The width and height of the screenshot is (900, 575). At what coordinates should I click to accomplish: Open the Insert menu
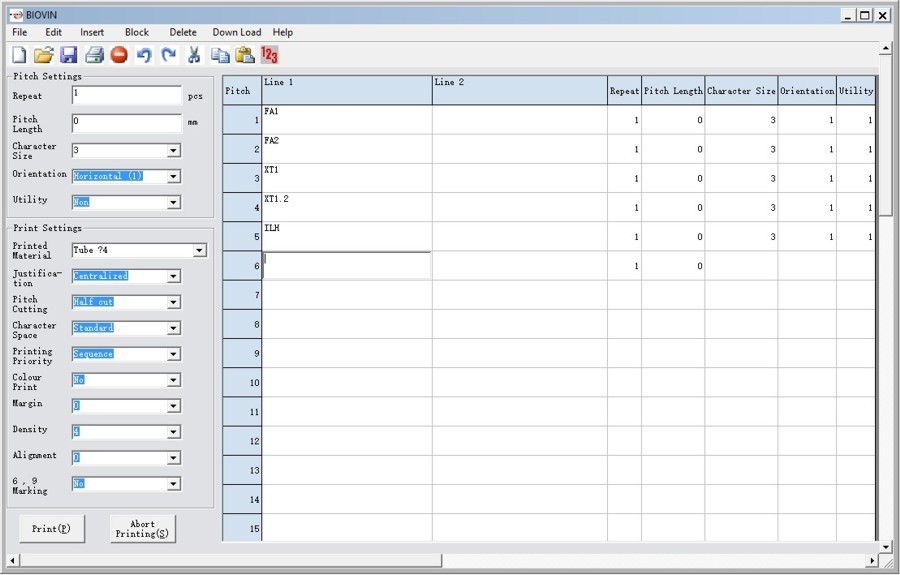pyautogui.click(x=92, y=32)
